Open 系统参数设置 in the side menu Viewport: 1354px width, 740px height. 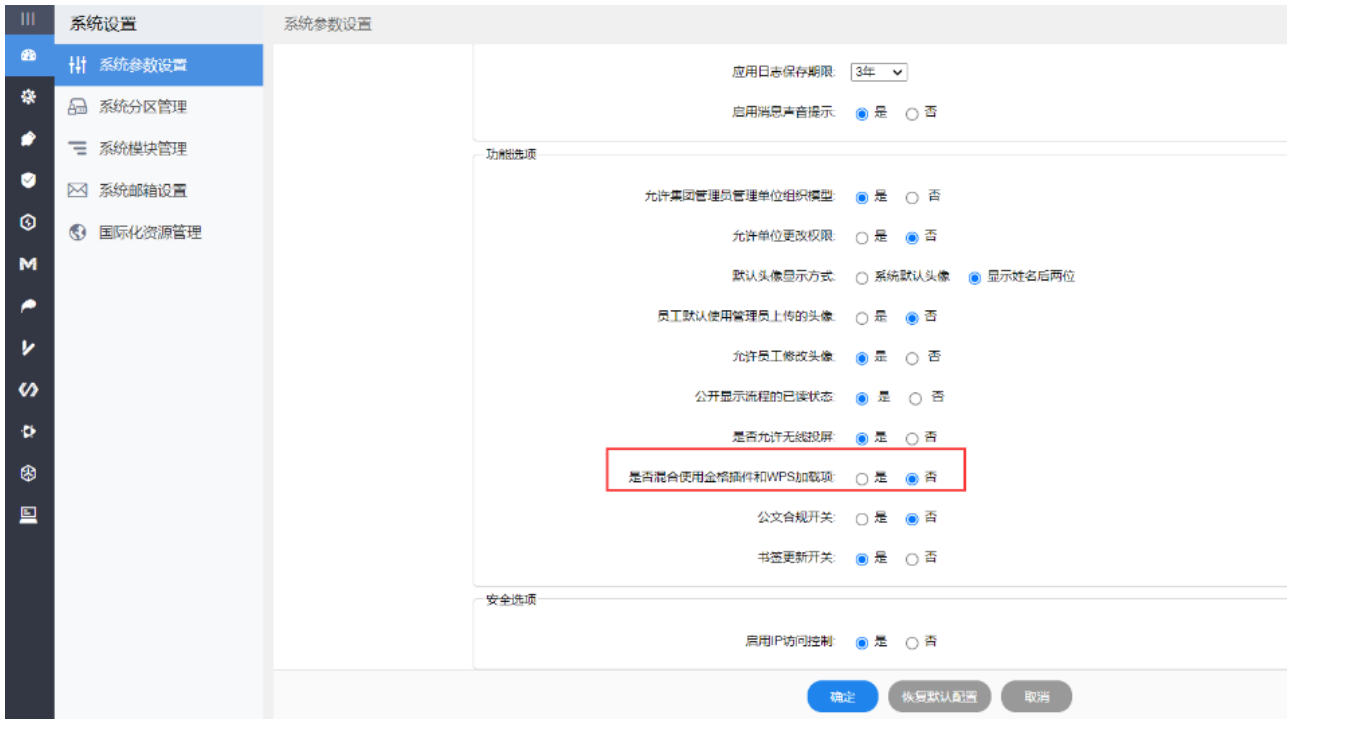click(159, 65)
